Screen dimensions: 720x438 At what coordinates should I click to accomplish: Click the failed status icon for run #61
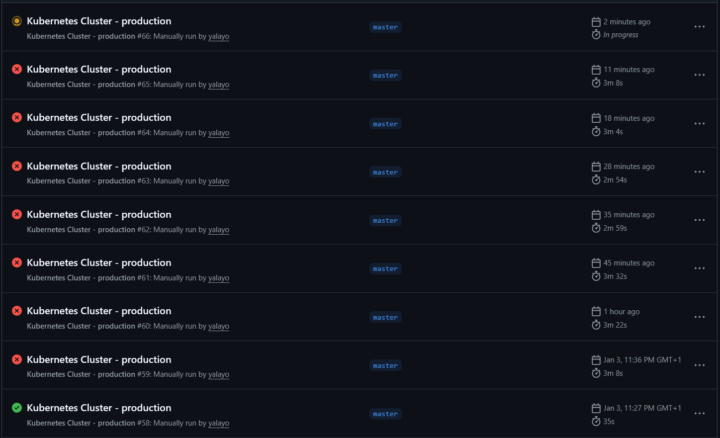(x=16, y=262)
